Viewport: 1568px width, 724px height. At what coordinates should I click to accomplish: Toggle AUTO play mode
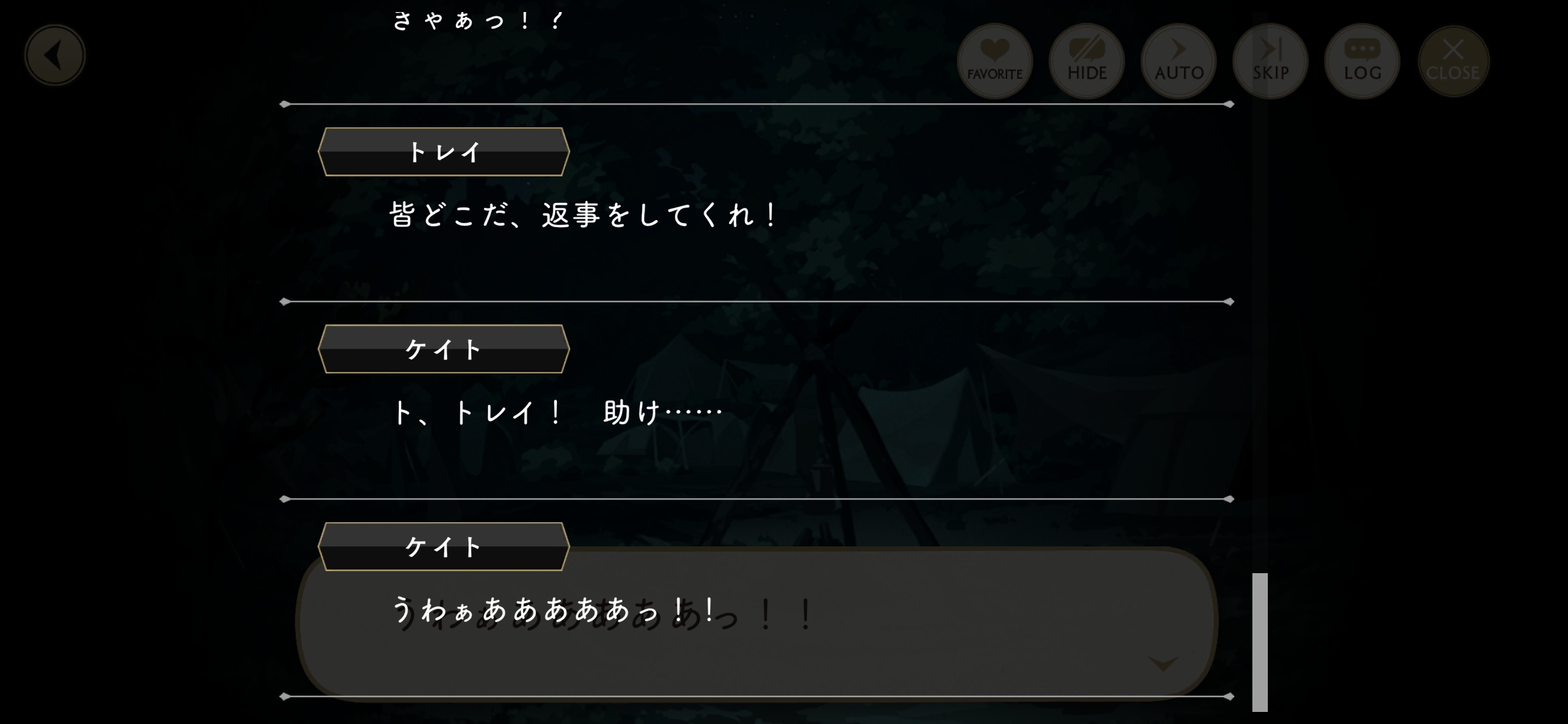1179,61
